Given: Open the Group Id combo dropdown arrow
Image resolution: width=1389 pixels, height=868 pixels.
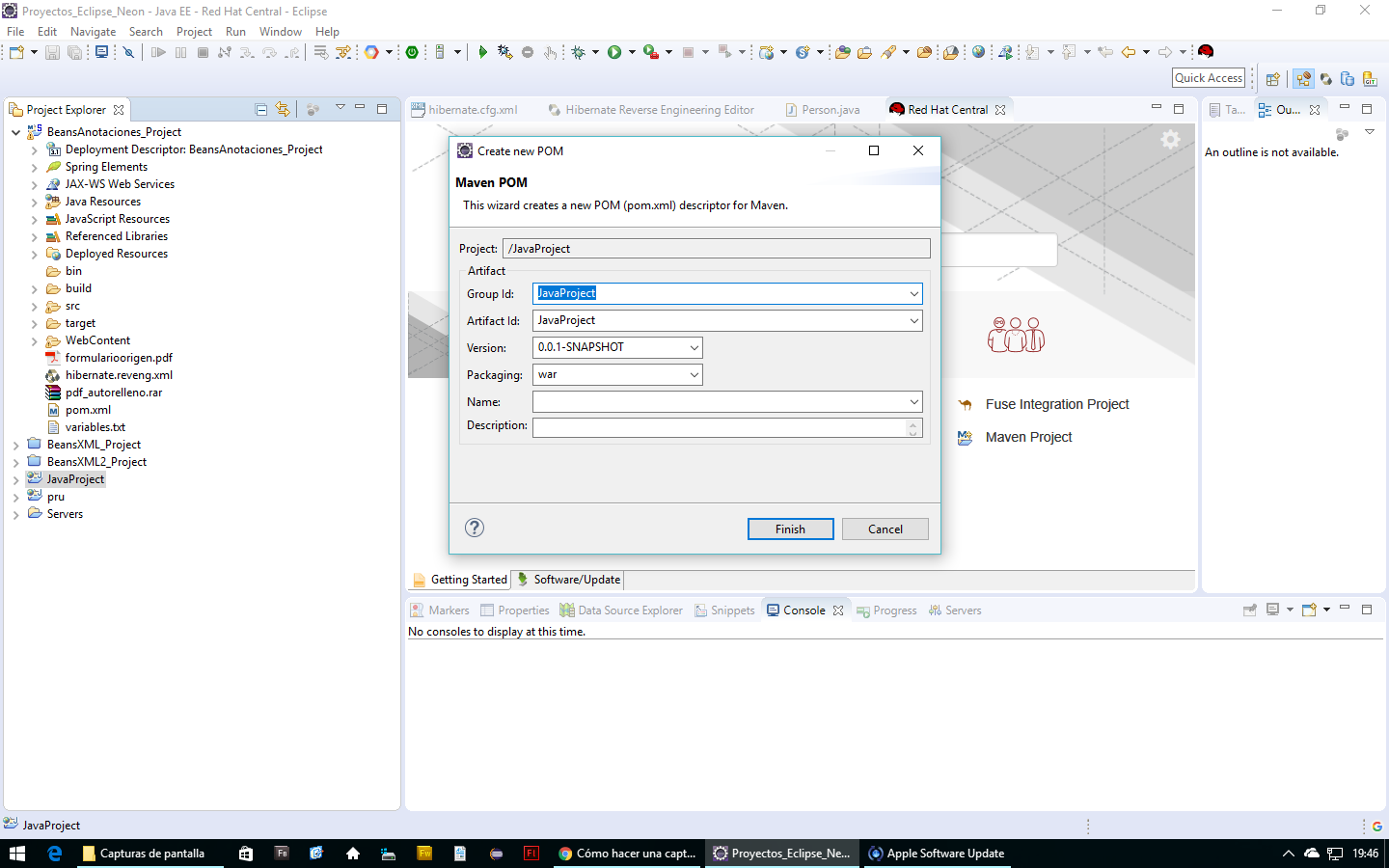Looking at the screenshot, I should [913, 293].
